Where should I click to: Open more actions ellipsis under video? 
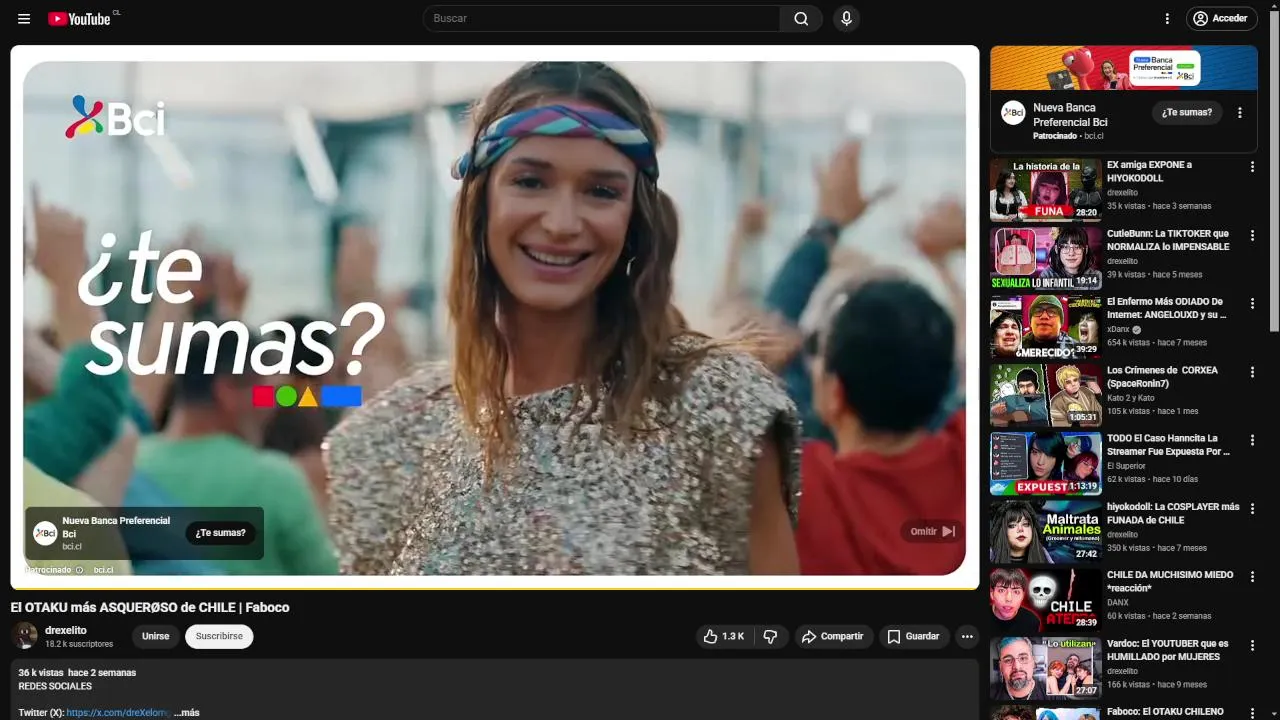pyautogui.click(x=967, y=636)
